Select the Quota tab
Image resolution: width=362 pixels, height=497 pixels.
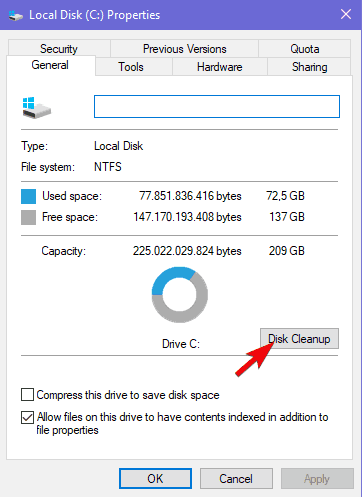click(x=305, y=49)
